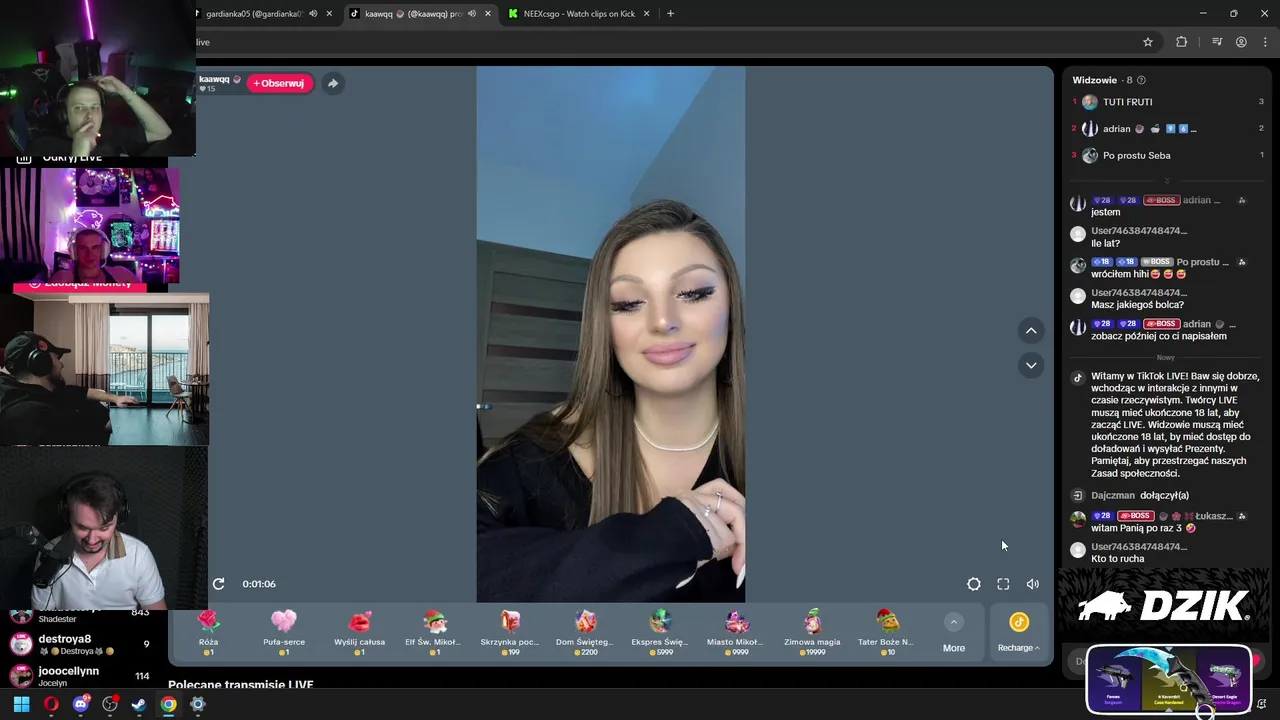The image size is (1280, 720).
Task: Click the chat message 'Ile lat?'
Action: click(x=1105, y=243)
